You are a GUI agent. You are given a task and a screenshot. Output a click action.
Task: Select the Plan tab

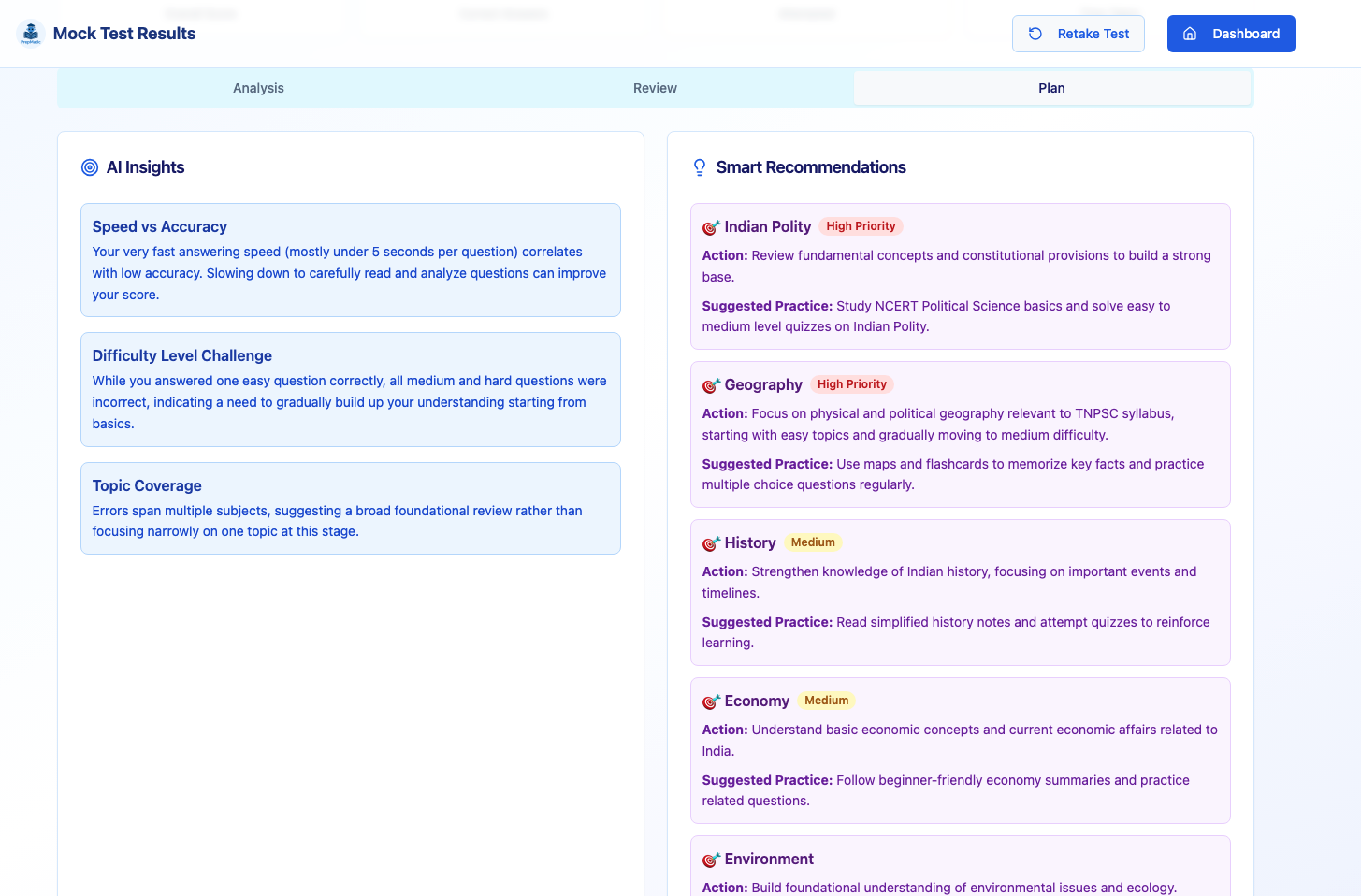coord(1051,88)
